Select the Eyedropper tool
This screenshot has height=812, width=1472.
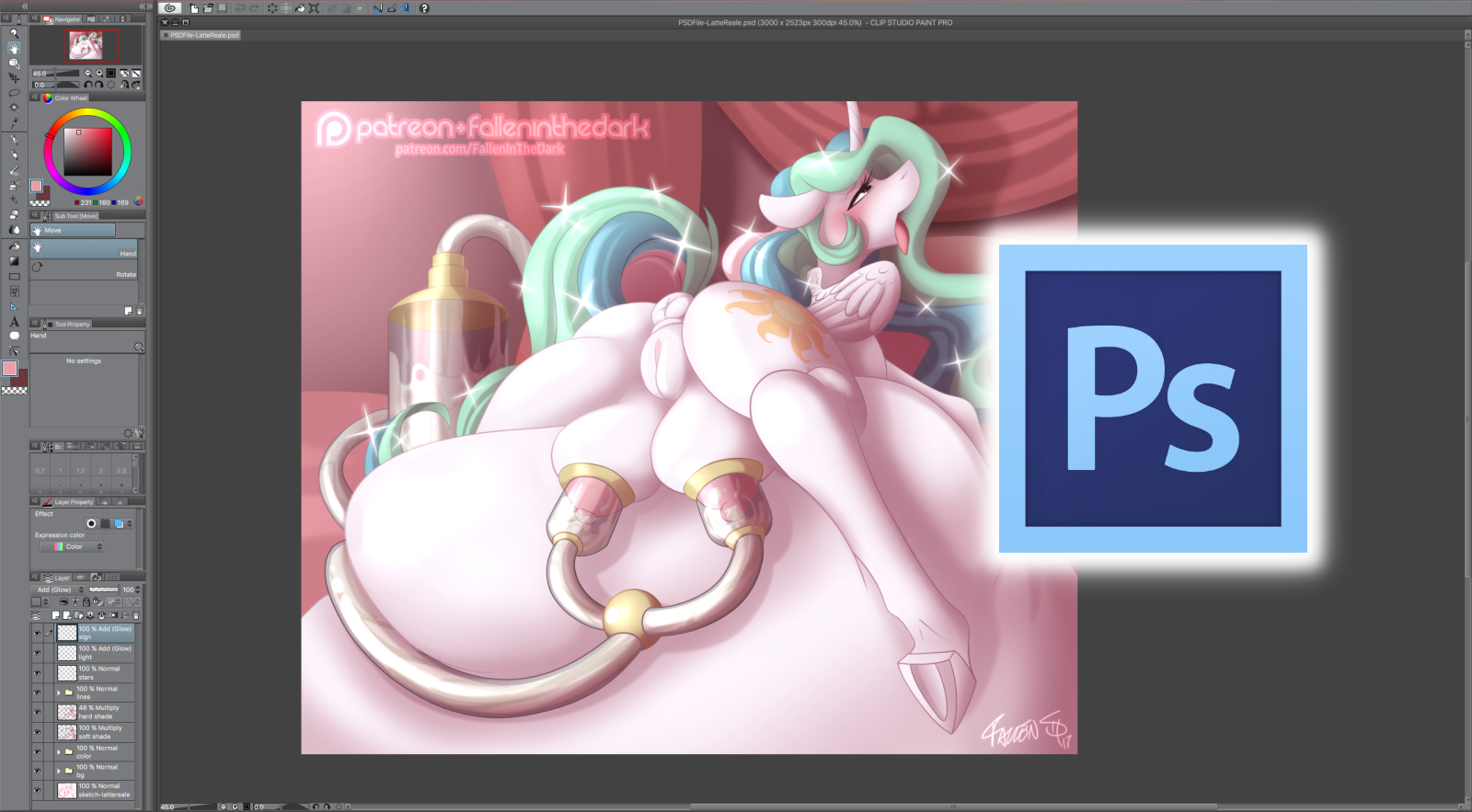14,122
